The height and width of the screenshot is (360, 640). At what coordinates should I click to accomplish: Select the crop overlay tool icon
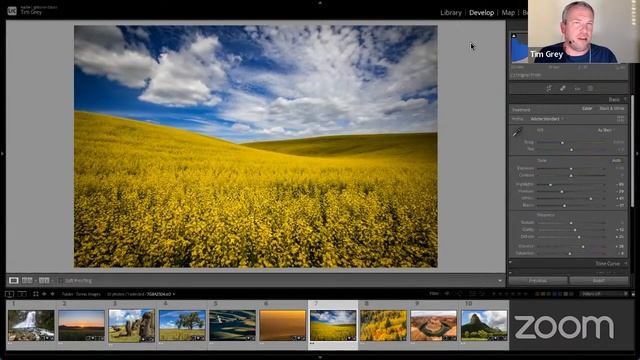549,88
